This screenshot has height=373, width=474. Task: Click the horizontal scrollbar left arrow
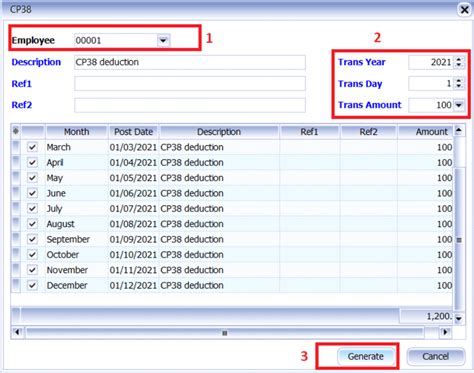point(17,332)
